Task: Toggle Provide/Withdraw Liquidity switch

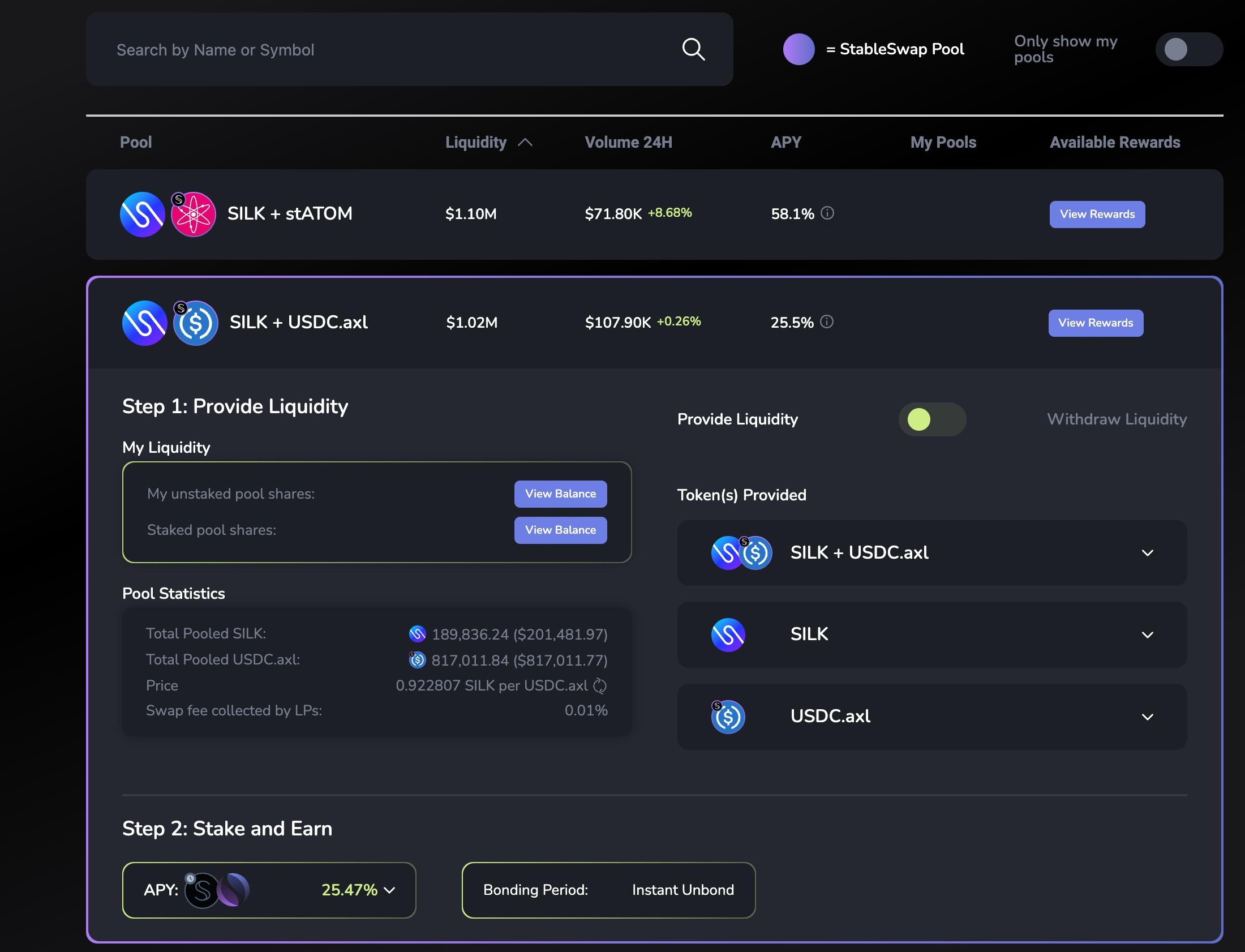Action: [x=931, y=419]
